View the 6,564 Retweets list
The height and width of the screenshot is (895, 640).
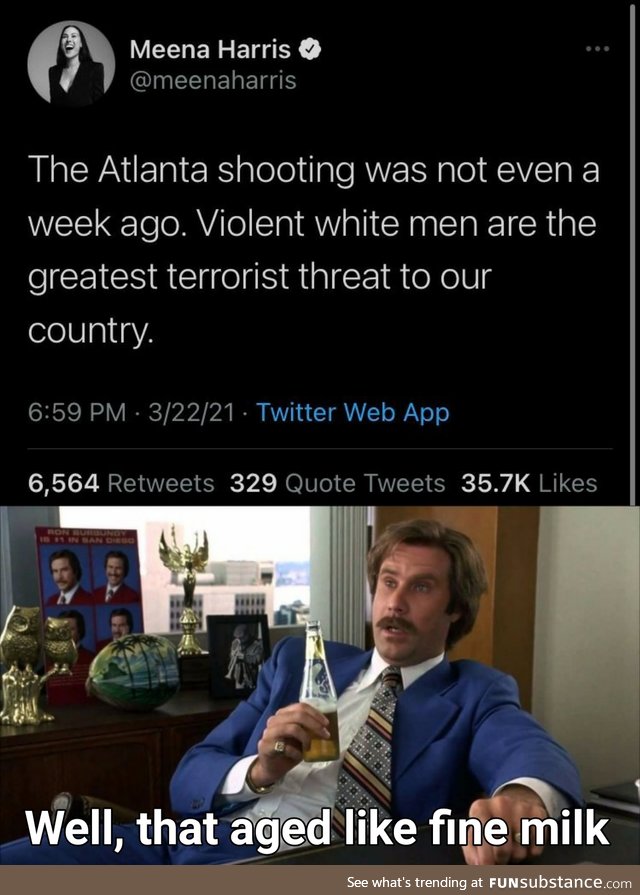[x=121, y=483]
